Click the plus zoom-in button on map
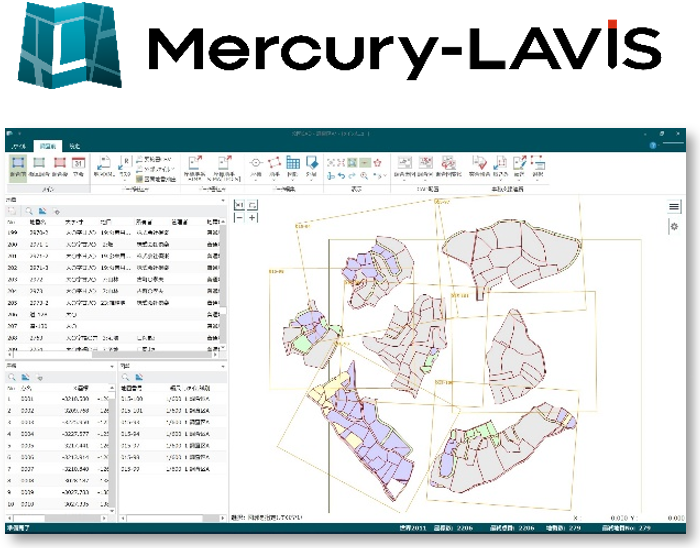 coord(253,217)
